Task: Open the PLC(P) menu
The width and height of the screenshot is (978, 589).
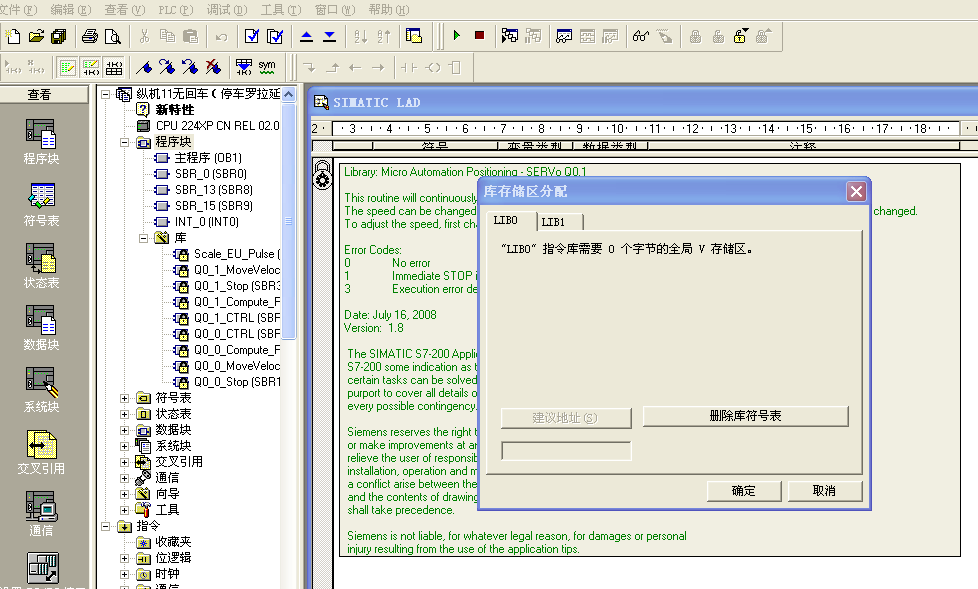Action: [176, 9]
